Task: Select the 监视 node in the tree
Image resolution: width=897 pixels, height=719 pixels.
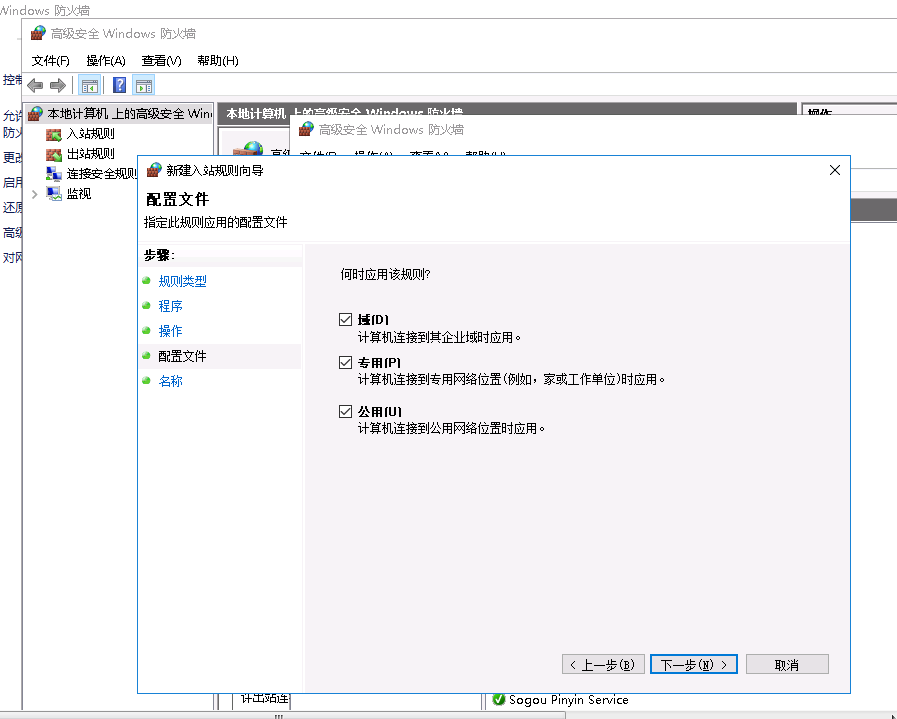Action: (x=78, y=193)
